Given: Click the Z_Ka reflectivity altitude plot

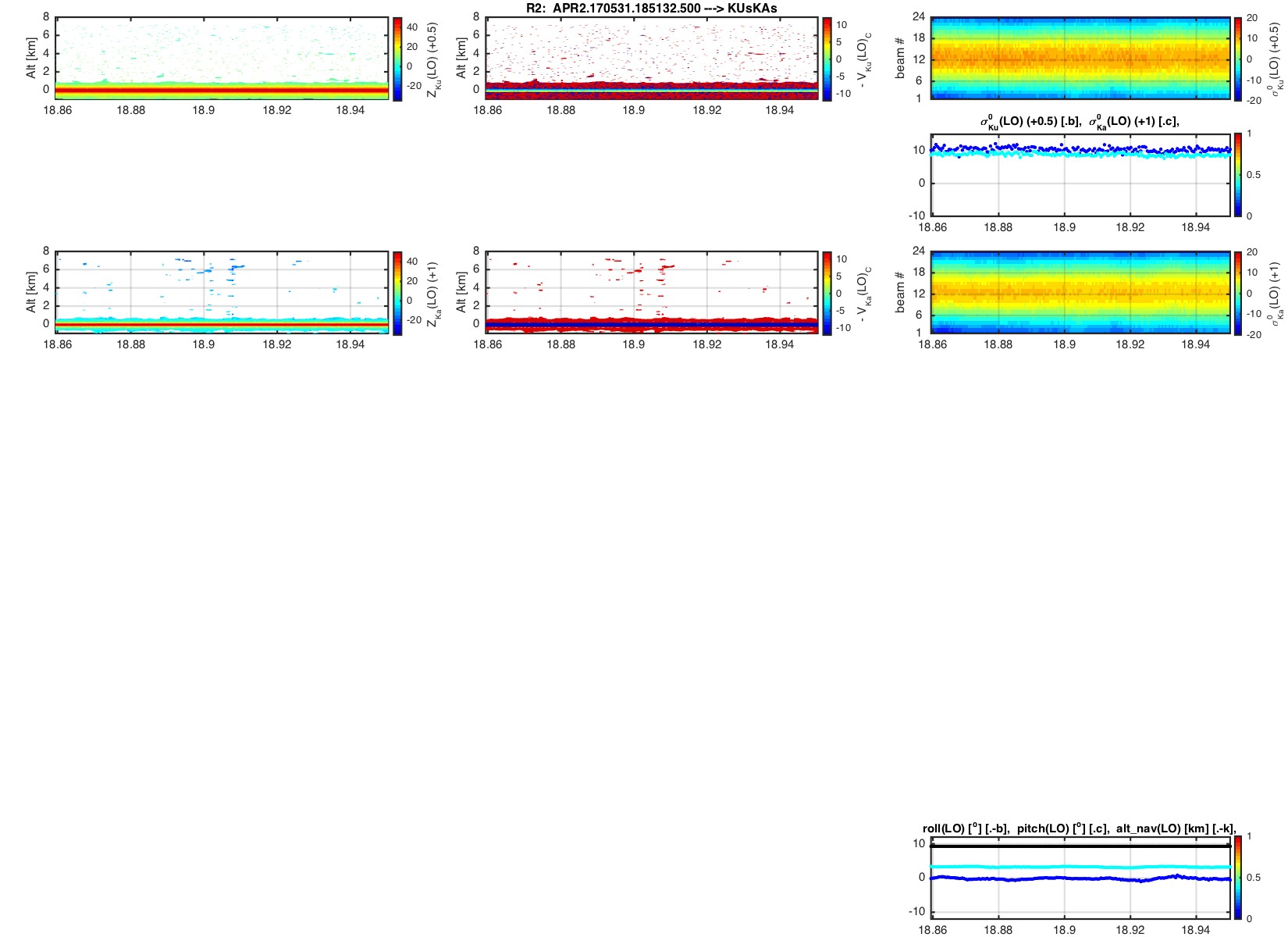Looking at the screenshot, I should [x=222, y=293].
